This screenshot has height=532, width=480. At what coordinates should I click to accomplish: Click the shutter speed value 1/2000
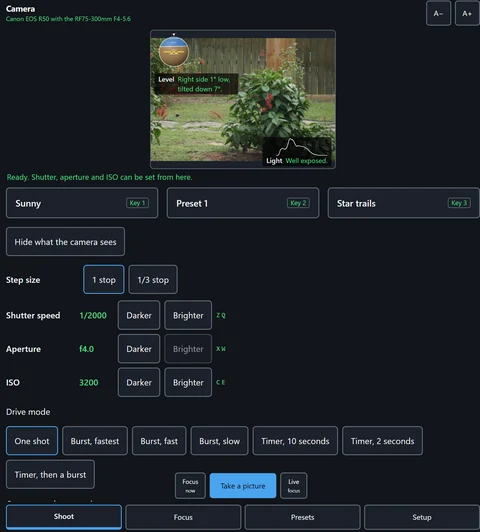[93, 315]
